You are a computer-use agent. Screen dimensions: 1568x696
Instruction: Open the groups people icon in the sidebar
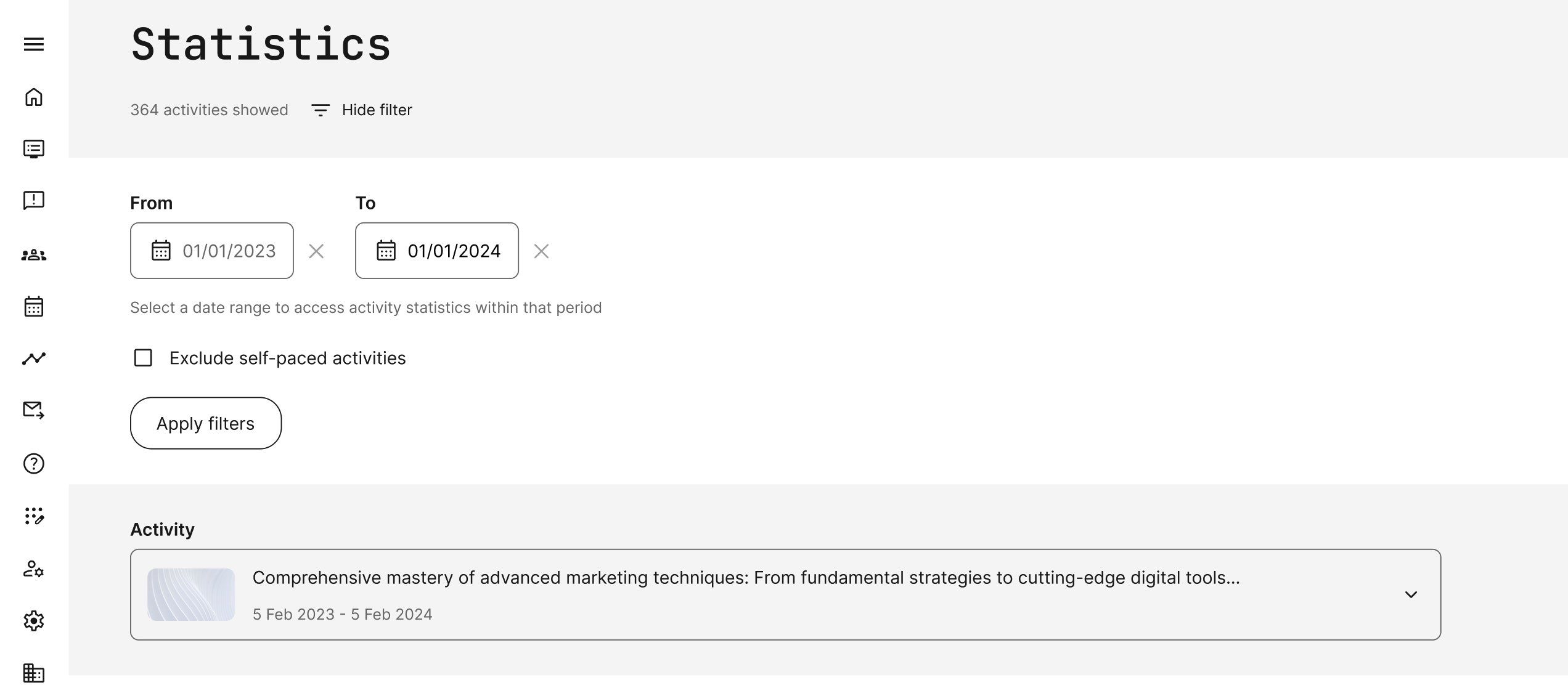point(34,254)
